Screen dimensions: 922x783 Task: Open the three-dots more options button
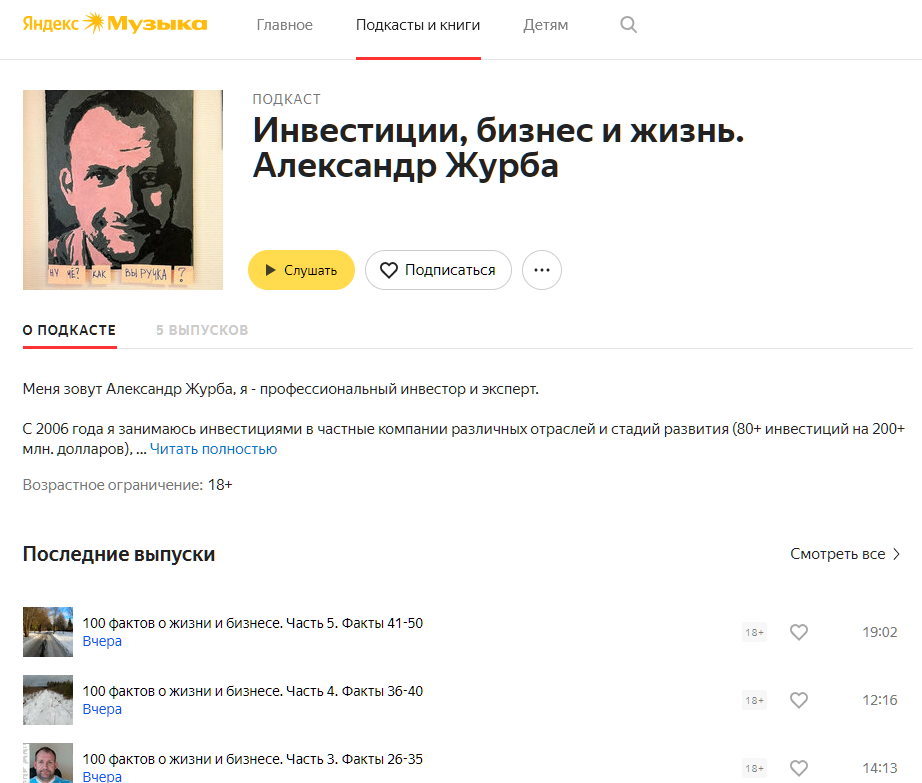[x=542, y=270]
